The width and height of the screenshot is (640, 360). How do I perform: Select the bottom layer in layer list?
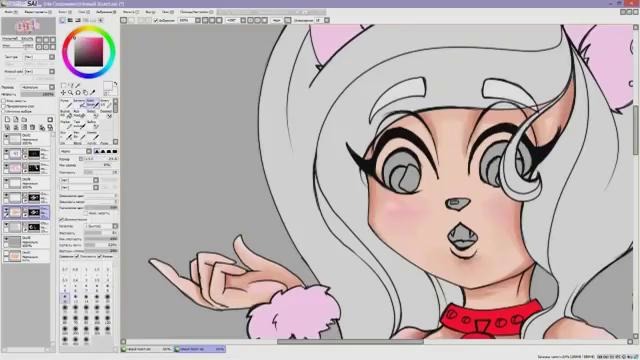coord(26,256)
